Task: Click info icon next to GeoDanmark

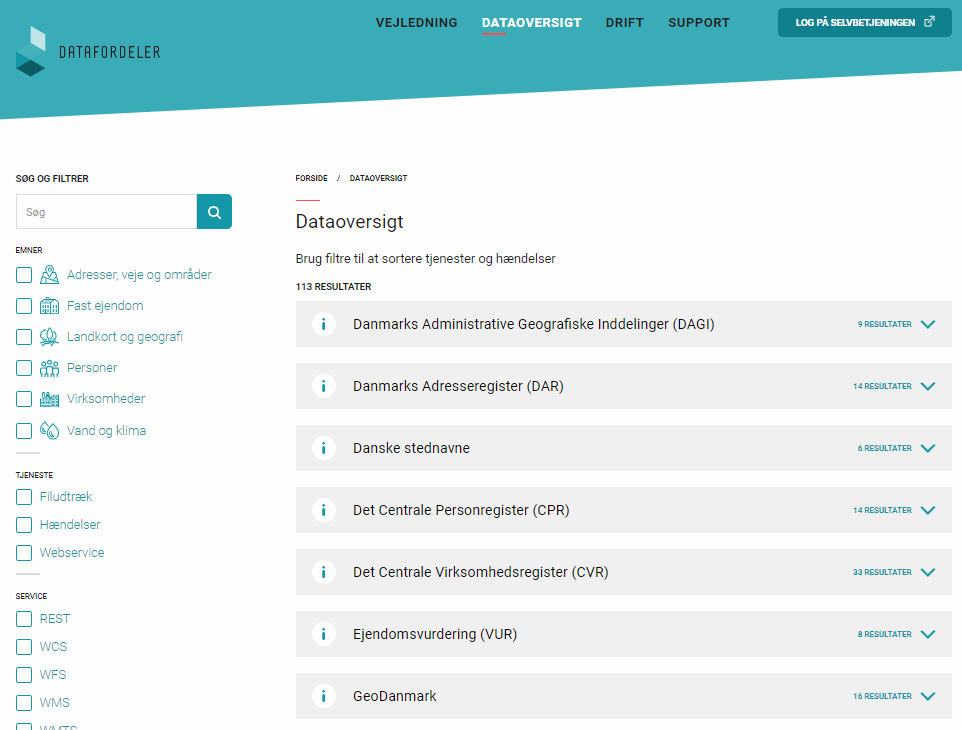Action: point(323,696)
